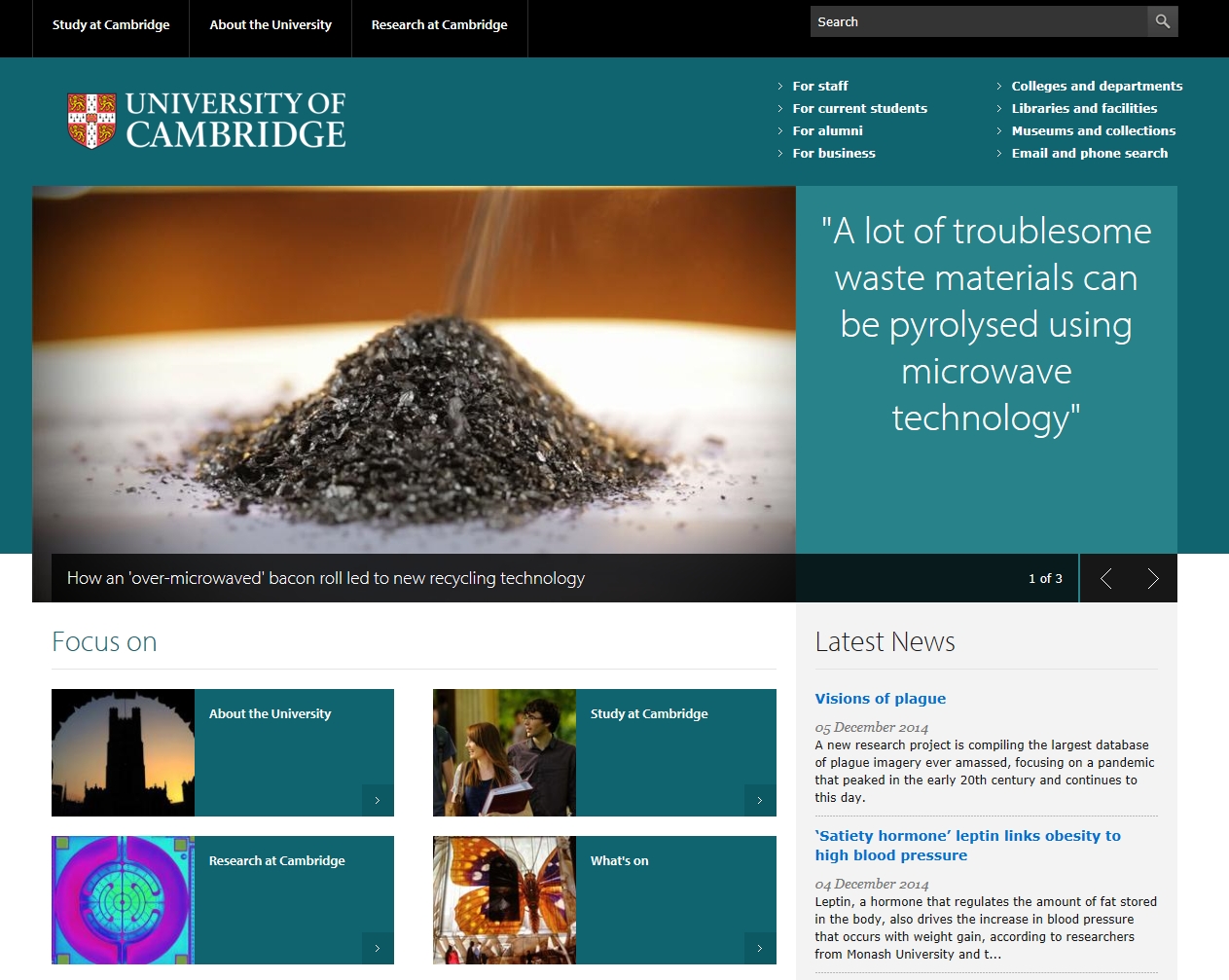Screen dimensions: 1229x980
Task: Click the University of Cambridge crest logo
Action: [x=91, y=120]
